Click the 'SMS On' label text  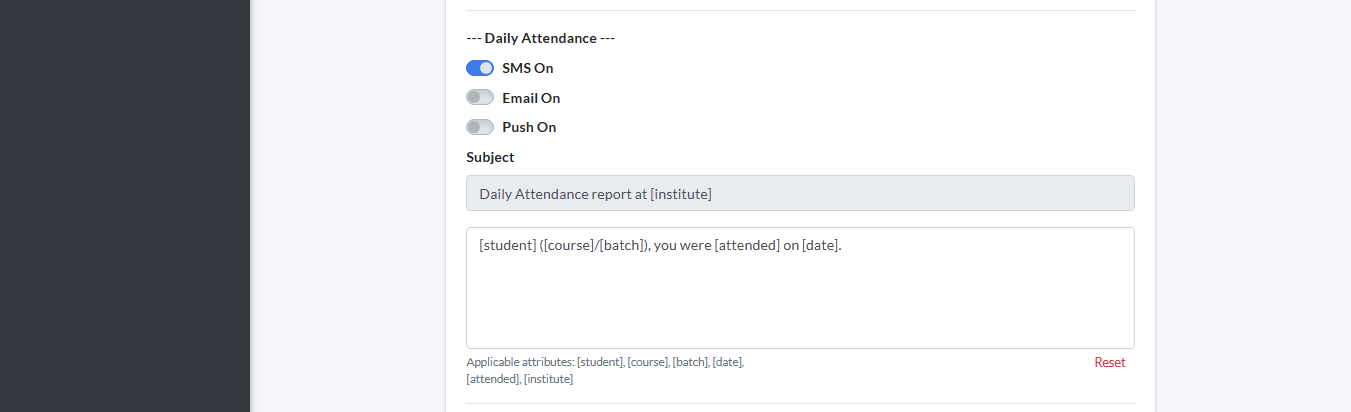[x=527, y=68]
